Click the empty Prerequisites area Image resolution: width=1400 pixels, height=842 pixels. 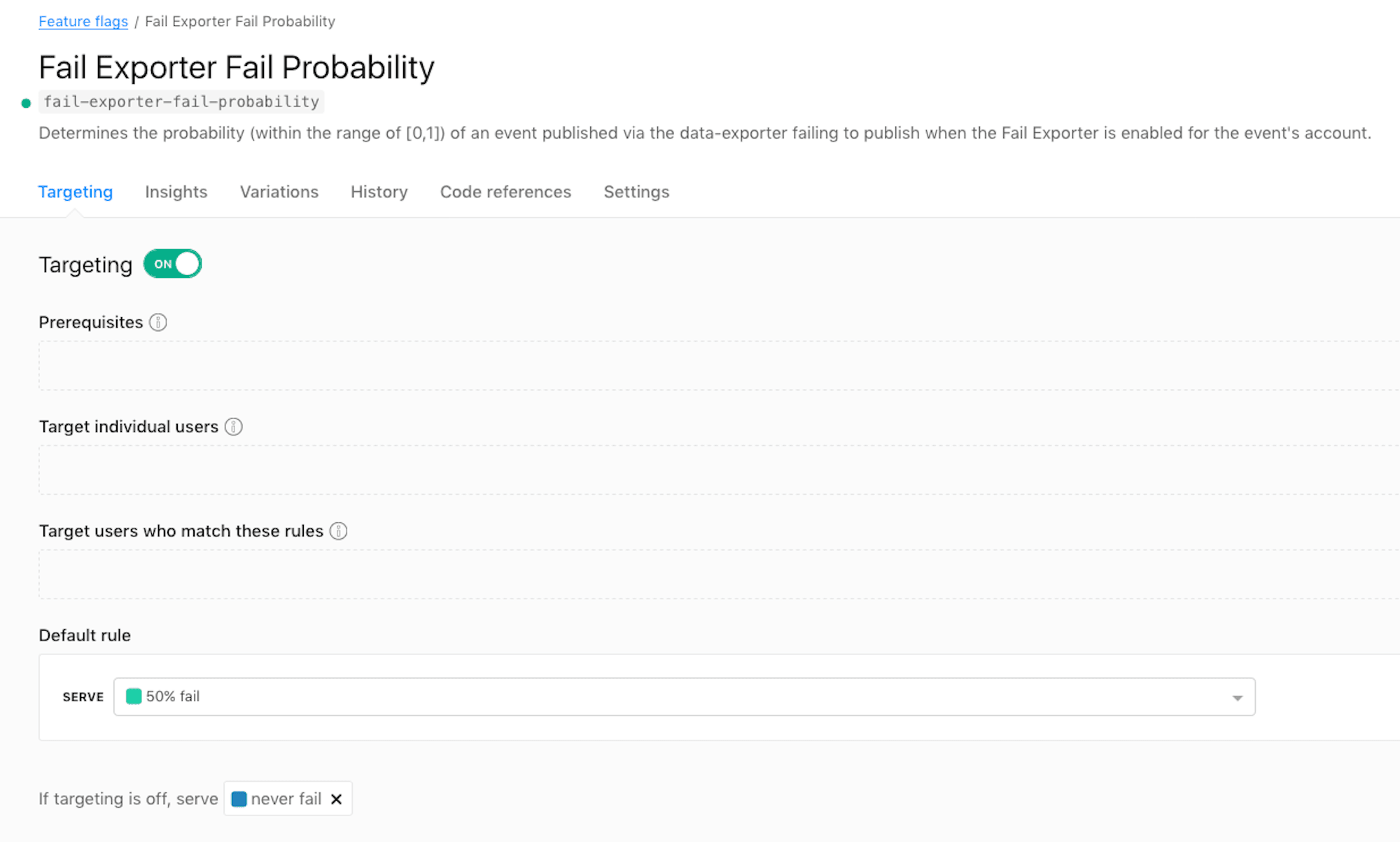point(719,365)
